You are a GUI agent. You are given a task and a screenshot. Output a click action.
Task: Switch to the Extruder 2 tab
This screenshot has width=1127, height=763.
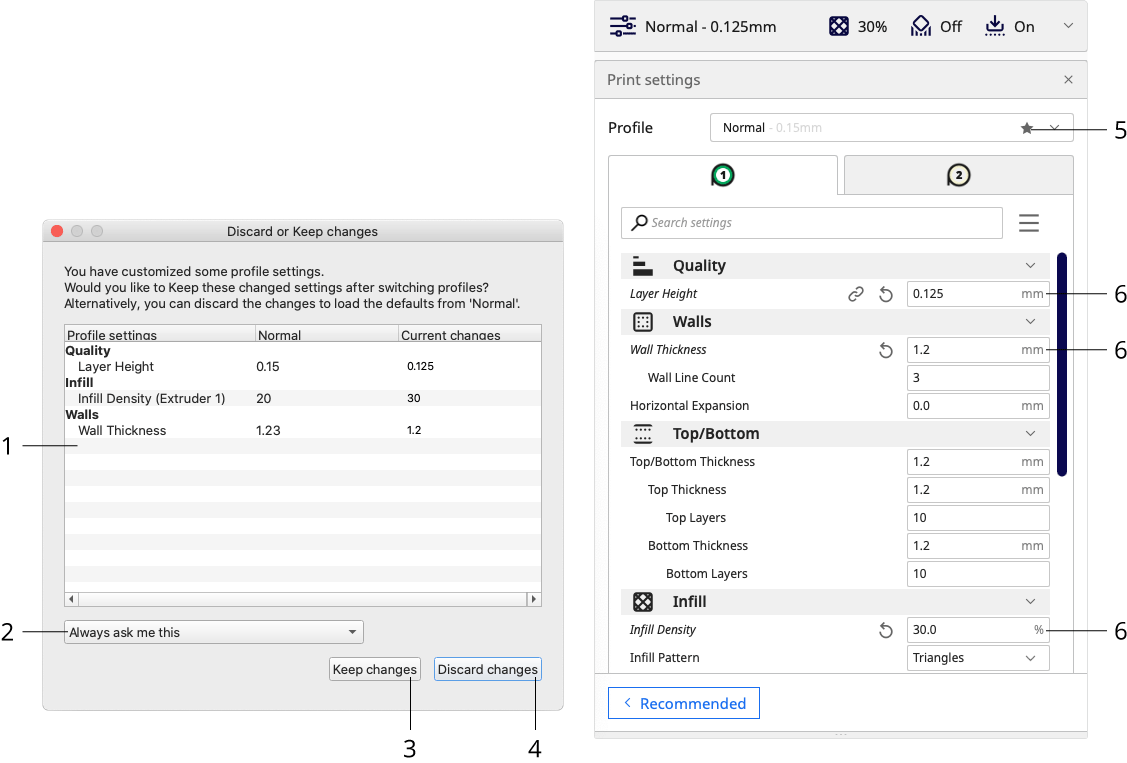pos(957,175)
